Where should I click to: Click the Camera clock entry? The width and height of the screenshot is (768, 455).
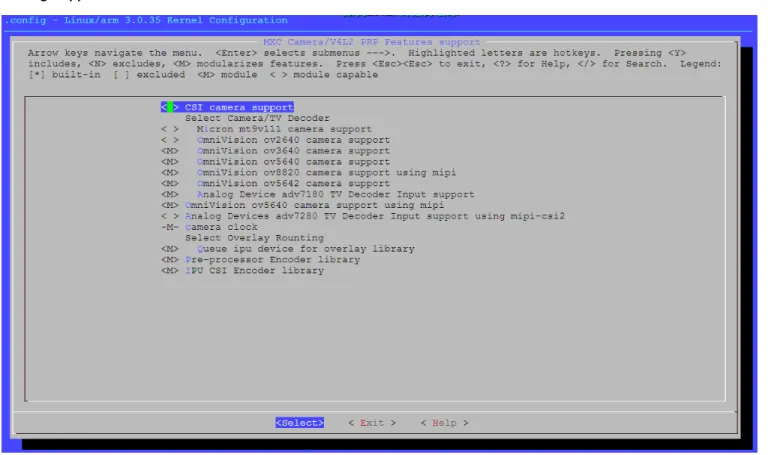click(221, 227)
